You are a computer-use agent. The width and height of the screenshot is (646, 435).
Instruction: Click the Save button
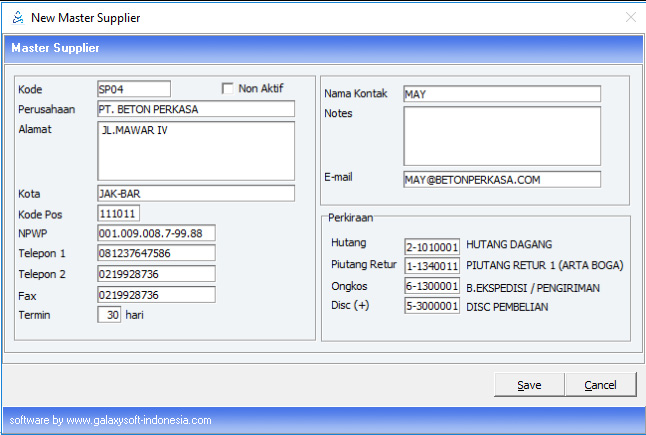(530, 385)
